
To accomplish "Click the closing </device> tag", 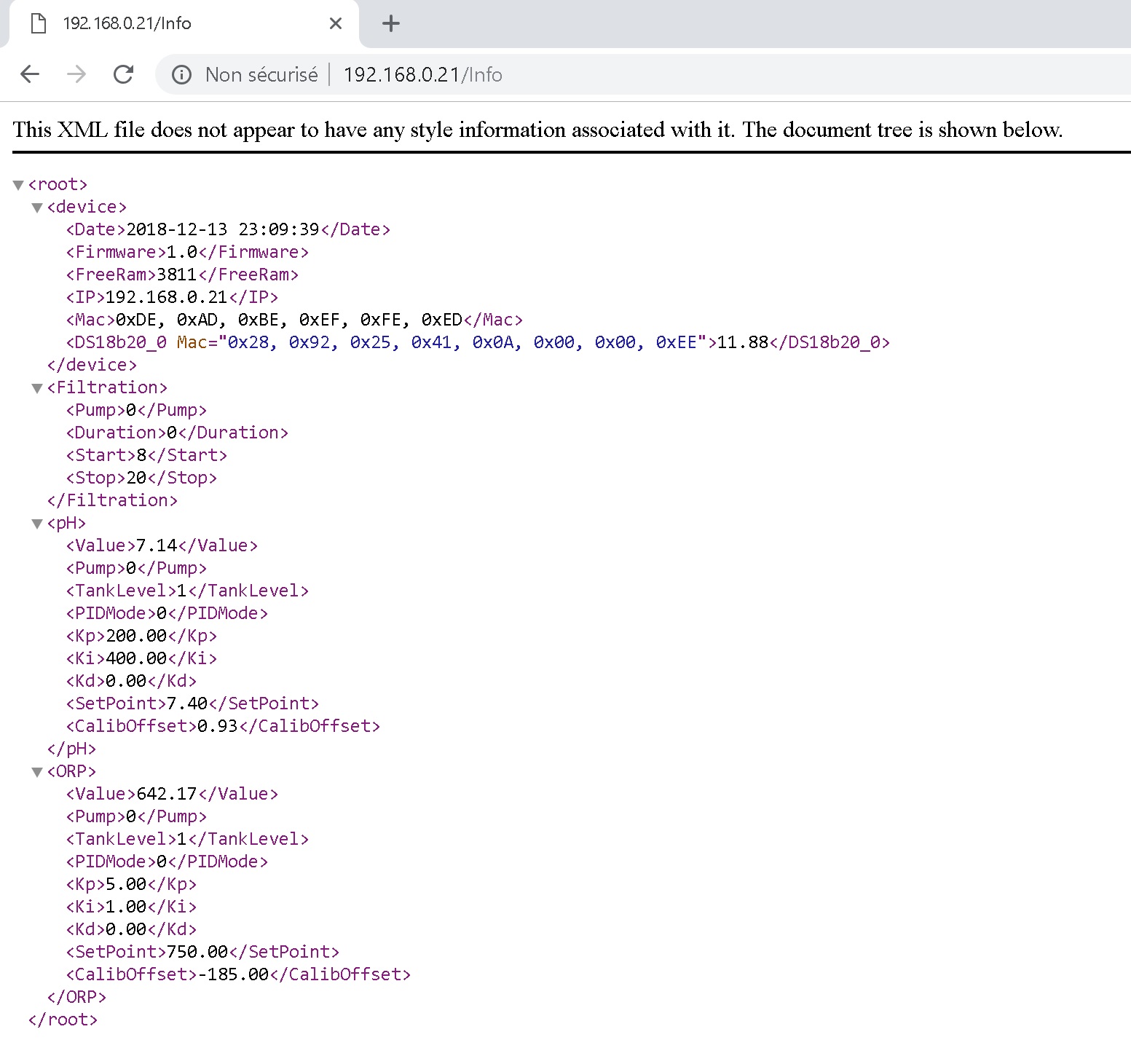I will pyautogui.click(x=92, y=365).
